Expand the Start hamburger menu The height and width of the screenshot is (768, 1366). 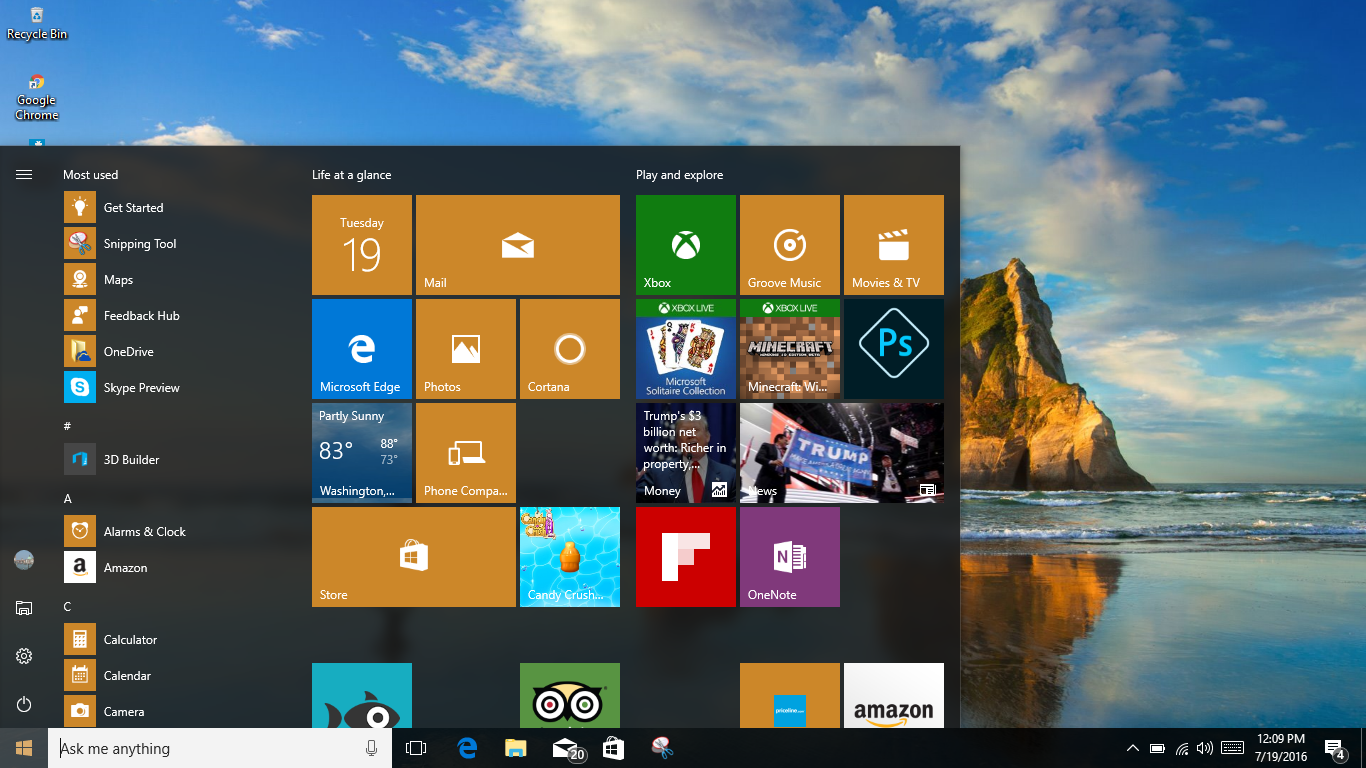[x=24, y=174]
